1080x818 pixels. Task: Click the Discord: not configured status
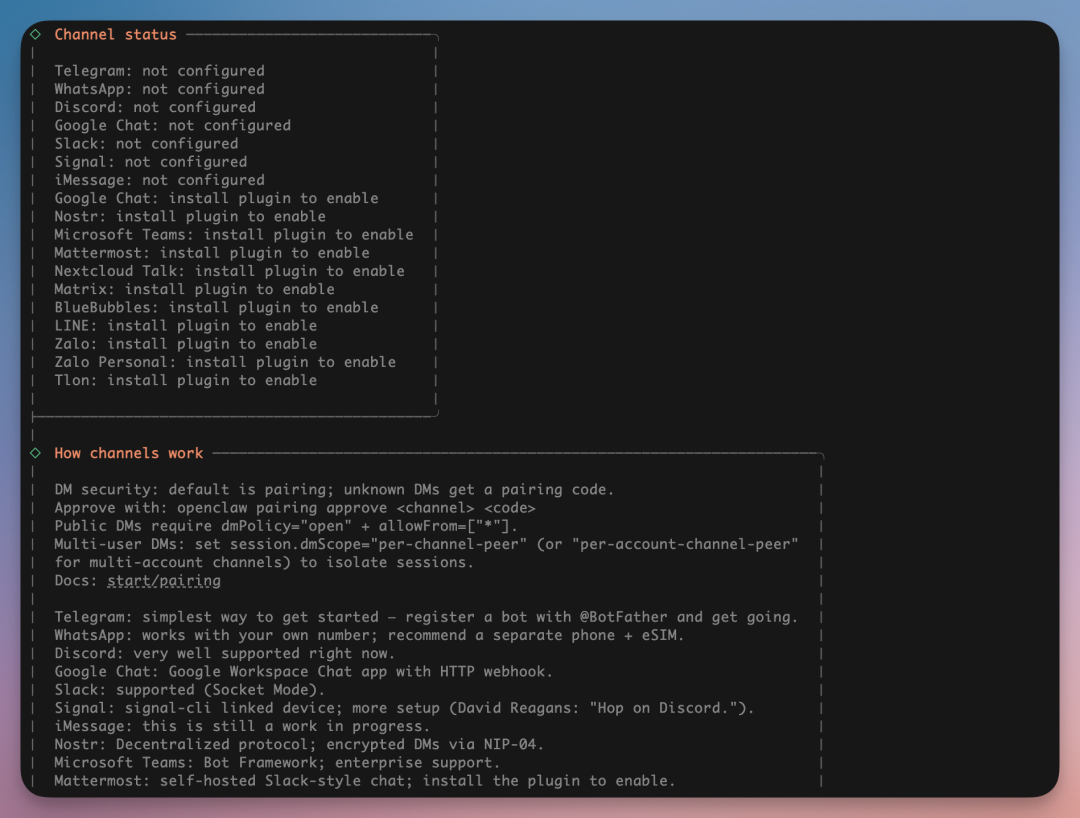pyautogui.click(x=155, y=107)
